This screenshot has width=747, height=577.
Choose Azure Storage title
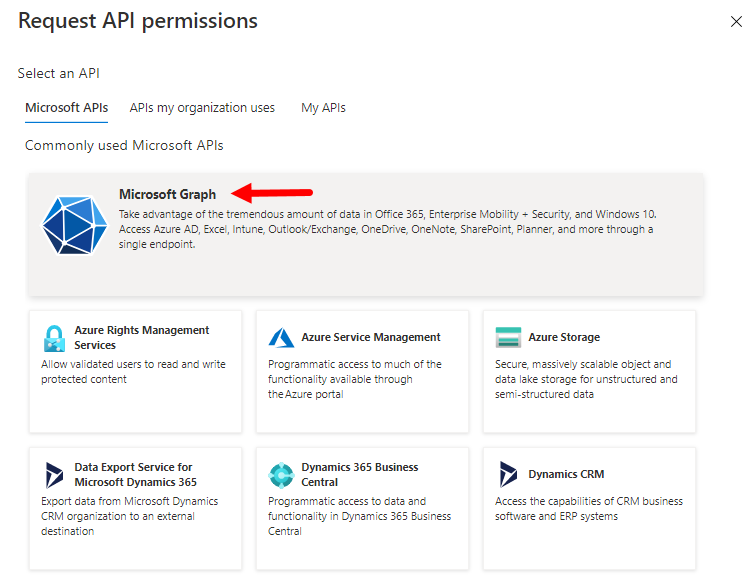564,337
